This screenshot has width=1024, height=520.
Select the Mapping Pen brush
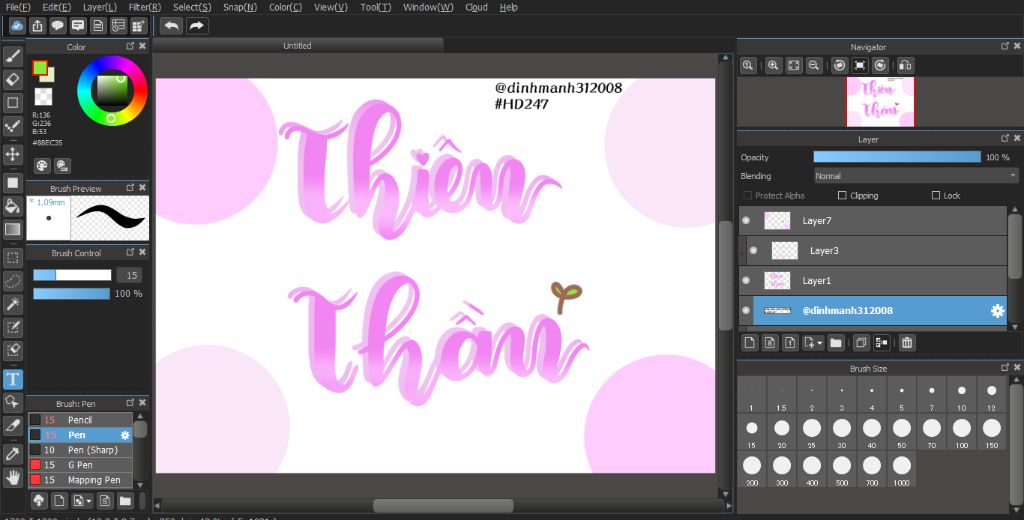coord(80,480)
